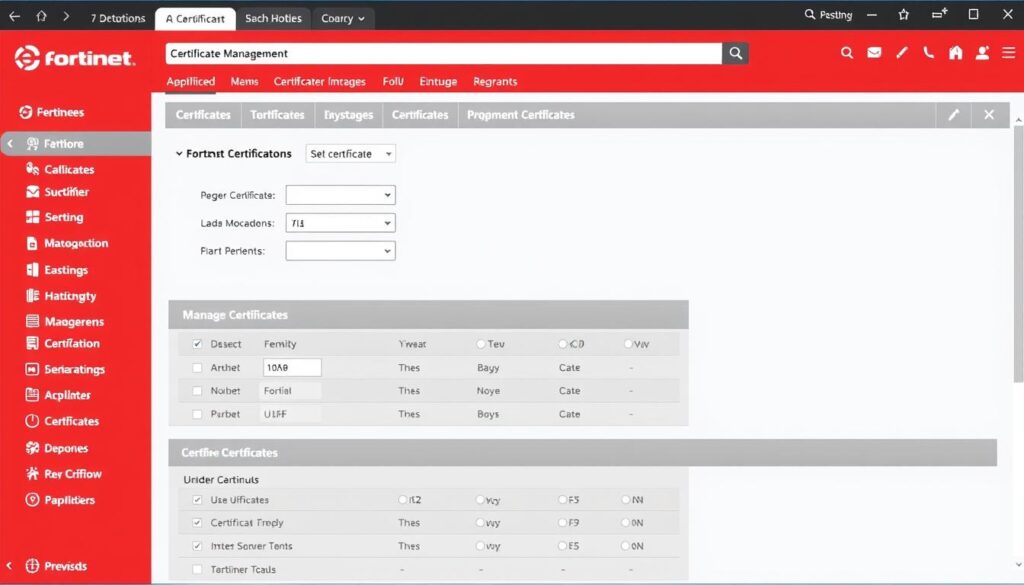Uncheck the Dssect row checkbox
The image size is (1024, 585).
[197, 344]
